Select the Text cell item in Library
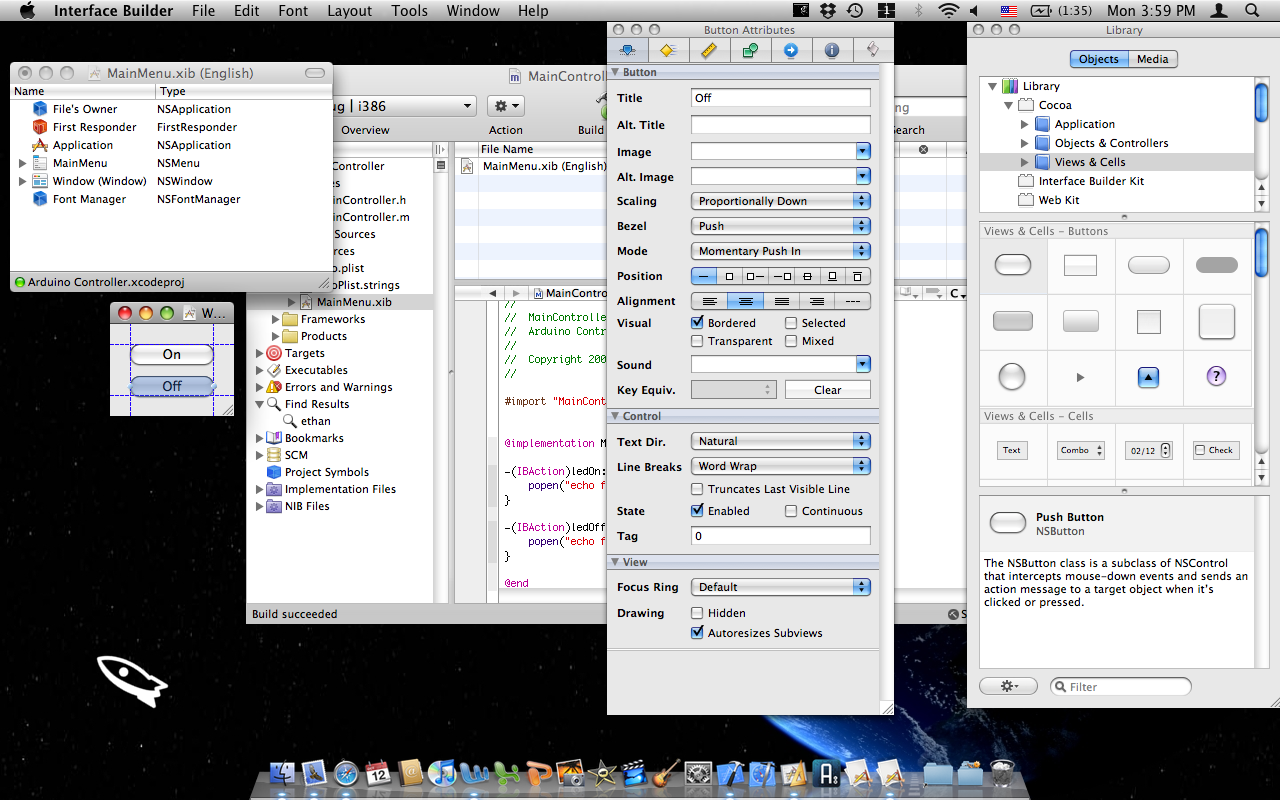Image resolution: width=1280 pixels, height=800 pixels. (1012, 450)
